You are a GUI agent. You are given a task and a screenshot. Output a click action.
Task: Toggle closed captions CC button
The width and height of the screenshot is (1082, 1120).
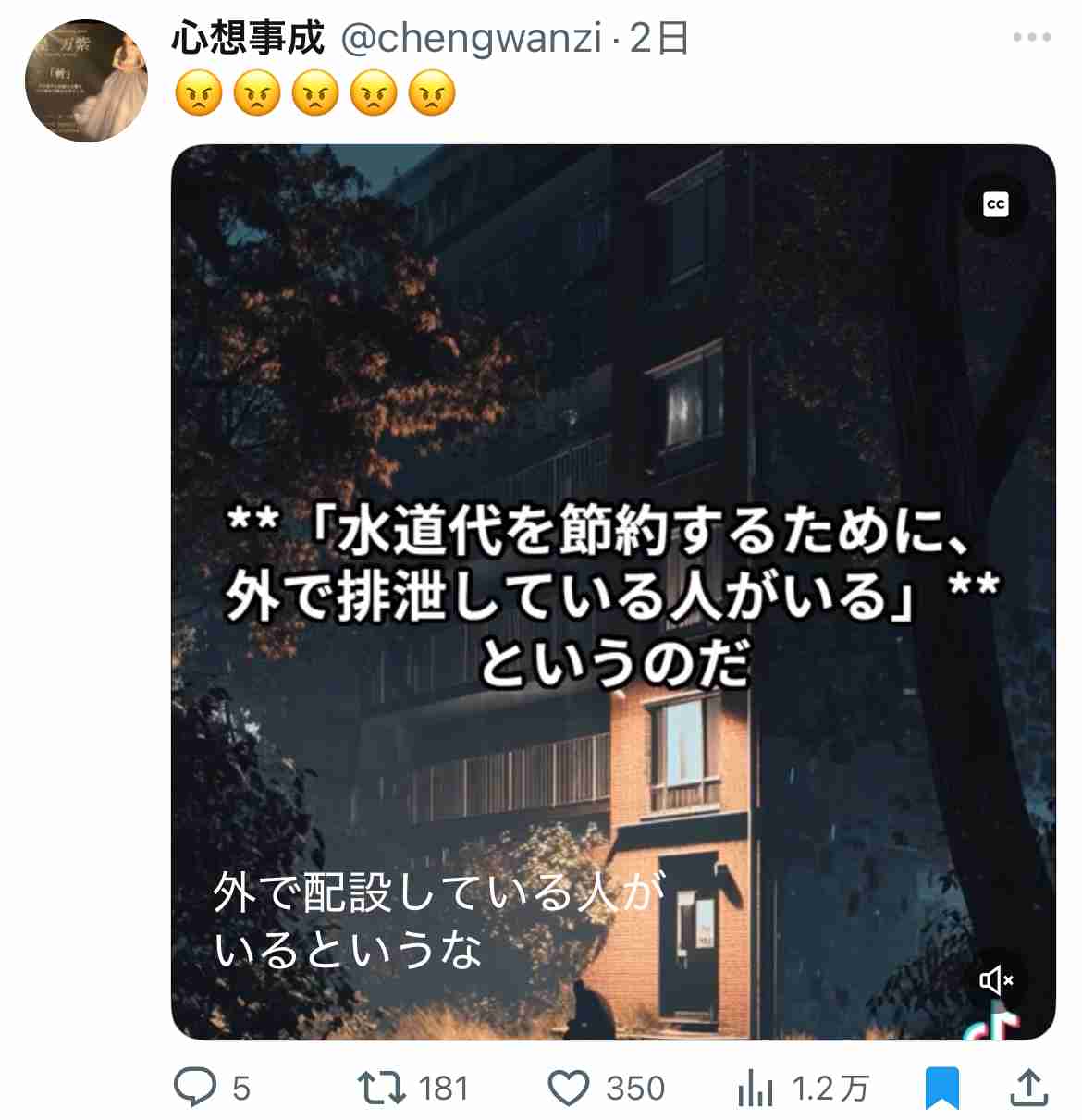(996, 204)
